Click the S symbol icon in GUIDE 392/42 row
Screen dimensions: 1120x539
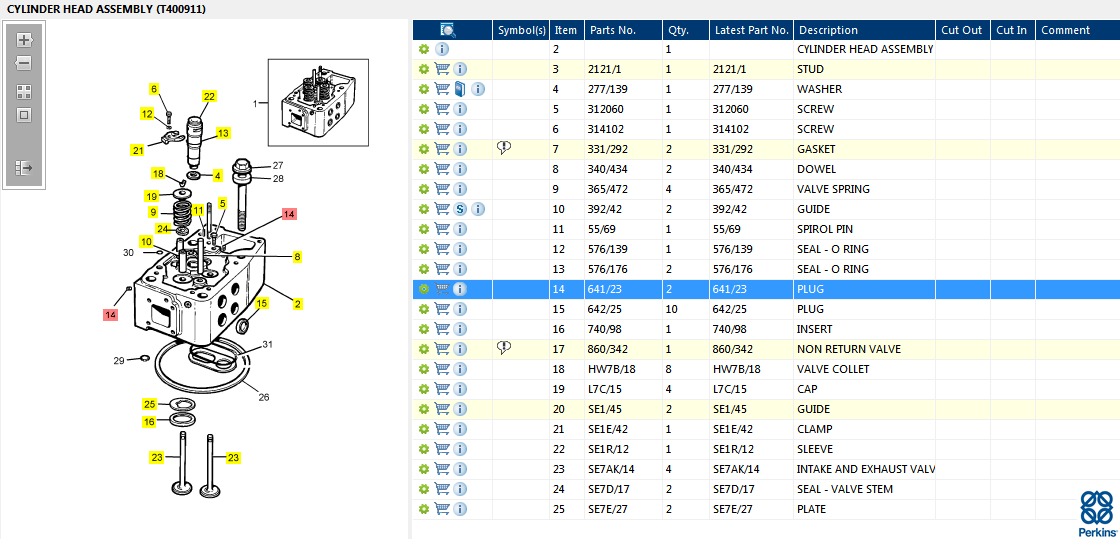click(461, 209)
